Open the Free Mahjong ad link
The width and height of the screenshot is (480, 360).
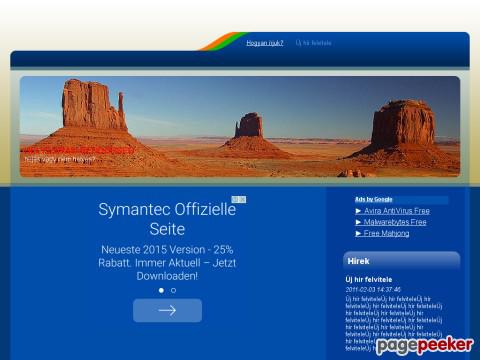point(386,233)
